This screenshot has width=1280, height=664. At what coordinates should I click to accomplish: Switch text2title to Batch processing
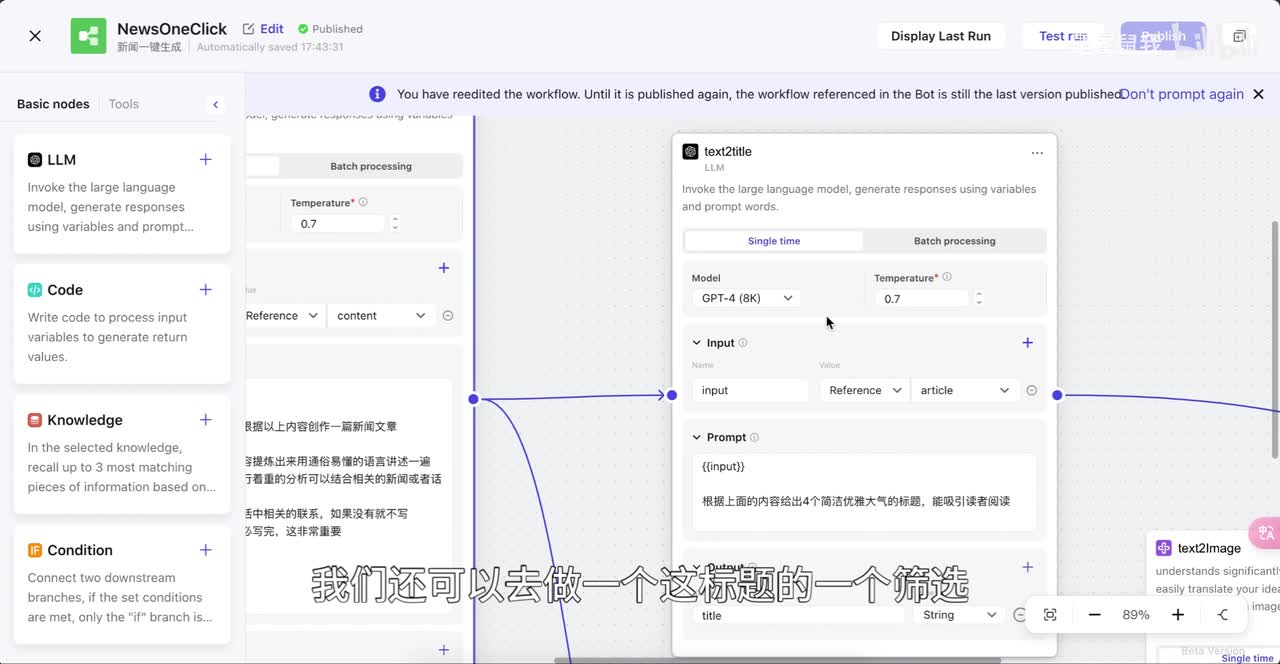tap(954, 241)
